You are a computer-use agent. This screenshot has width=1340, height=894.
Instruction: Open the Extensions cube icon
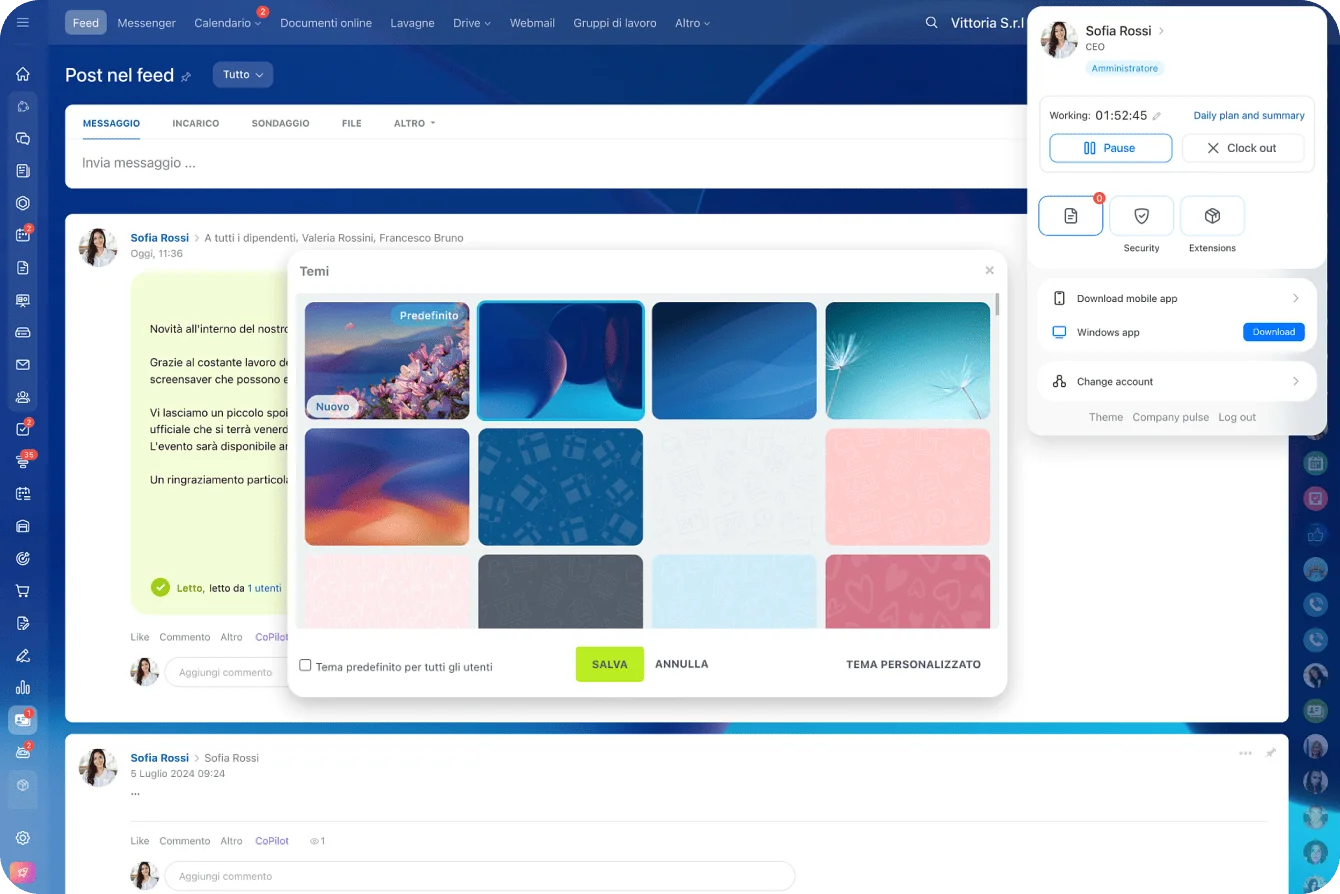click(x=1212, y=216)
